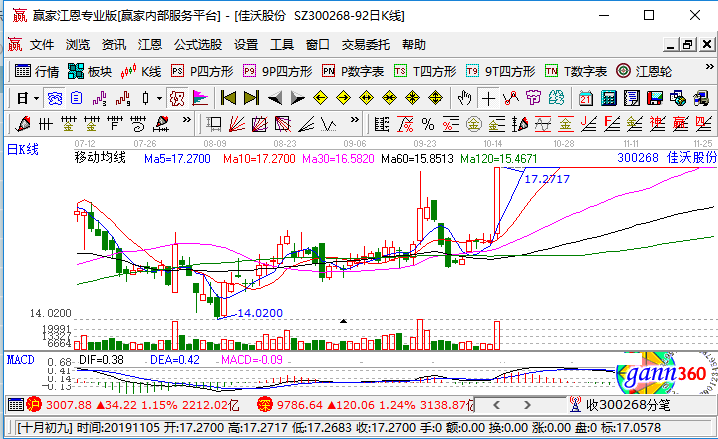Open the 设置 menu
The height and width of the screenshot is (439, 718).
(246, 44)
